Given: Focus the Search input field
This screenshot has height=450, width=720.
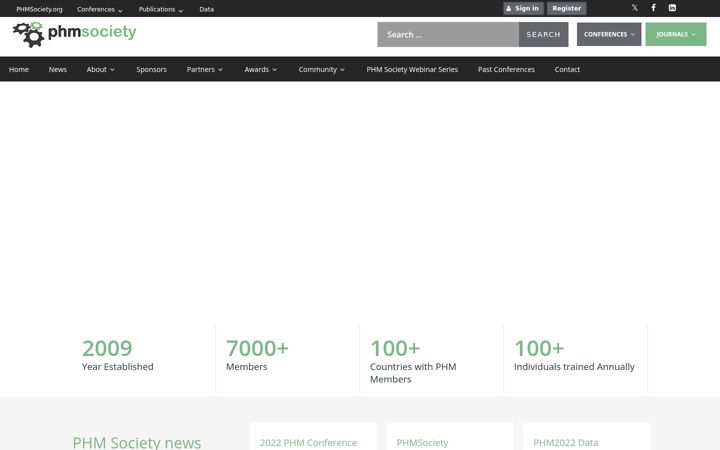Looking at the screenshot, I should pyautogui.click(x=448, y=34).
